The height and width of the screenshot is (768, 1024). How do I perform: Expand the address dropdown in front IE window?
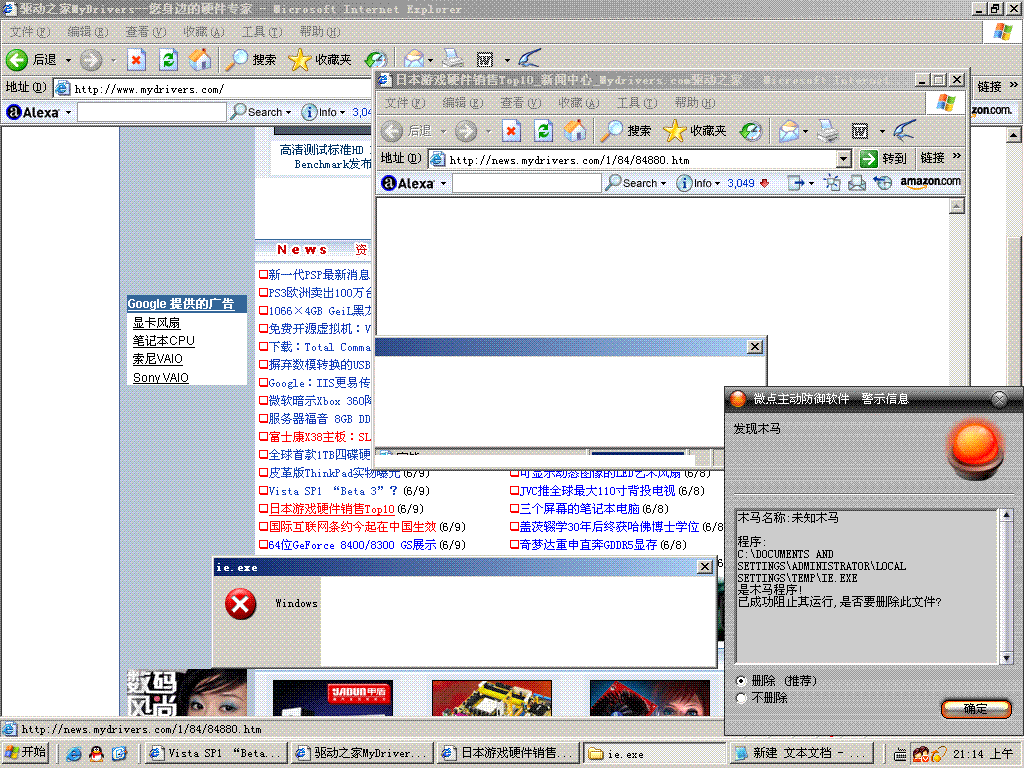(x=844, y=159)
